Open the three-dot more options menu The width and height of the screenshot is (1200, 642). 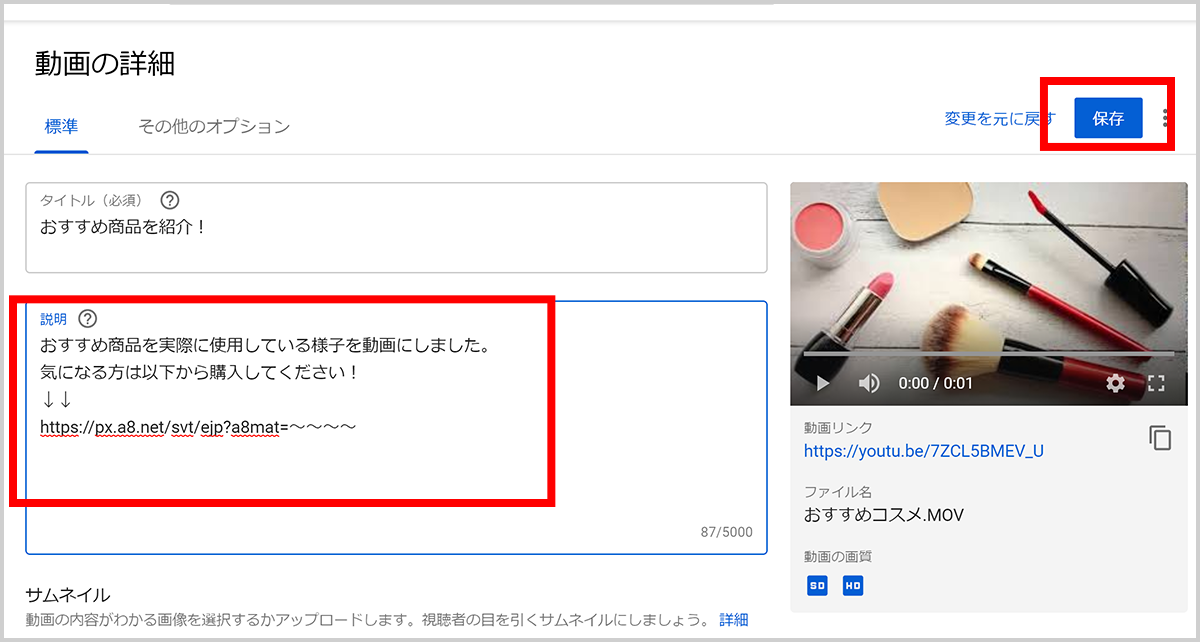click(x=1166, y=118)
